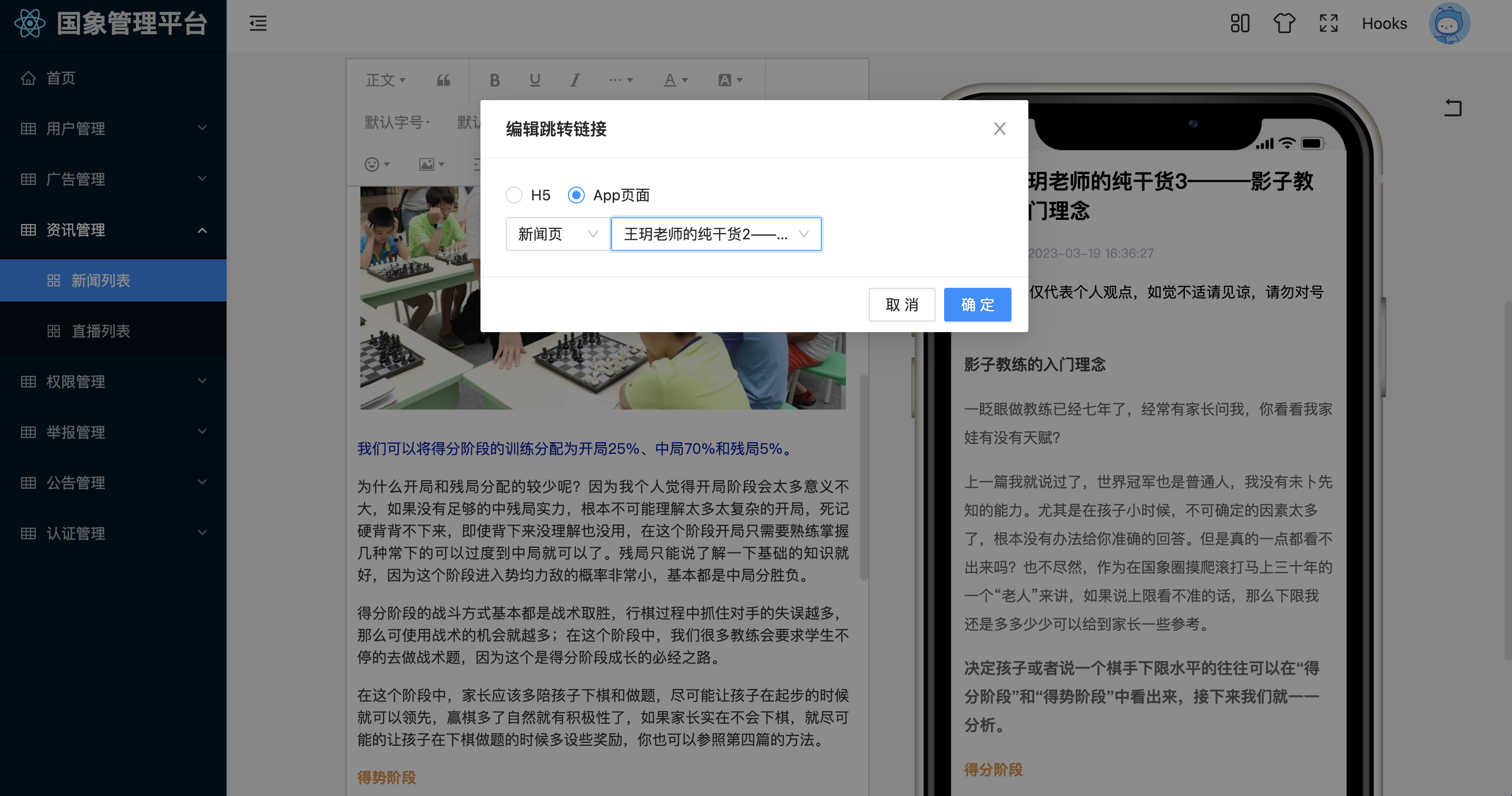Toggle fullscreen with the expand icon
1512x796 pixels.
tap(1328, 24)
